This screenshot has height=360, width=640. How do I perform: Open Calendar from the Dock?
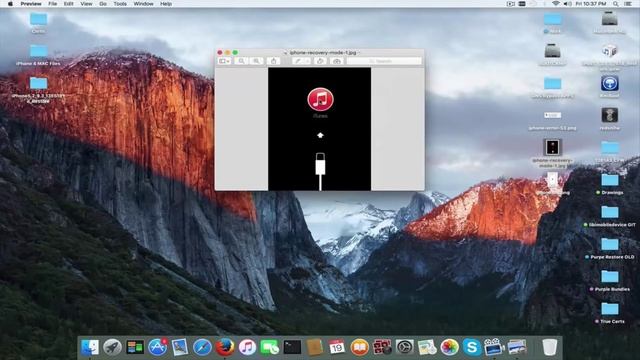tap(337, 347)
